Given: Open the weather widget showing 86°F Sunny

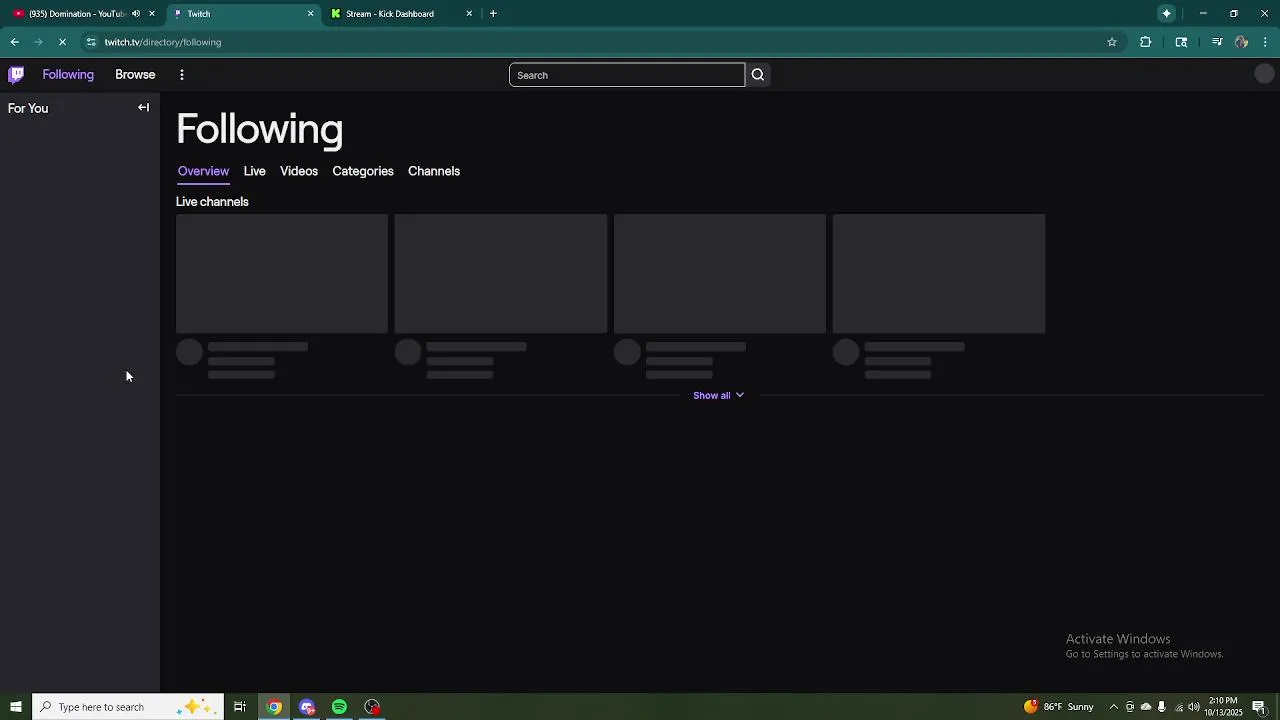Looking at the screenshot, I should pyautogui.click(x=1059, y=707).
